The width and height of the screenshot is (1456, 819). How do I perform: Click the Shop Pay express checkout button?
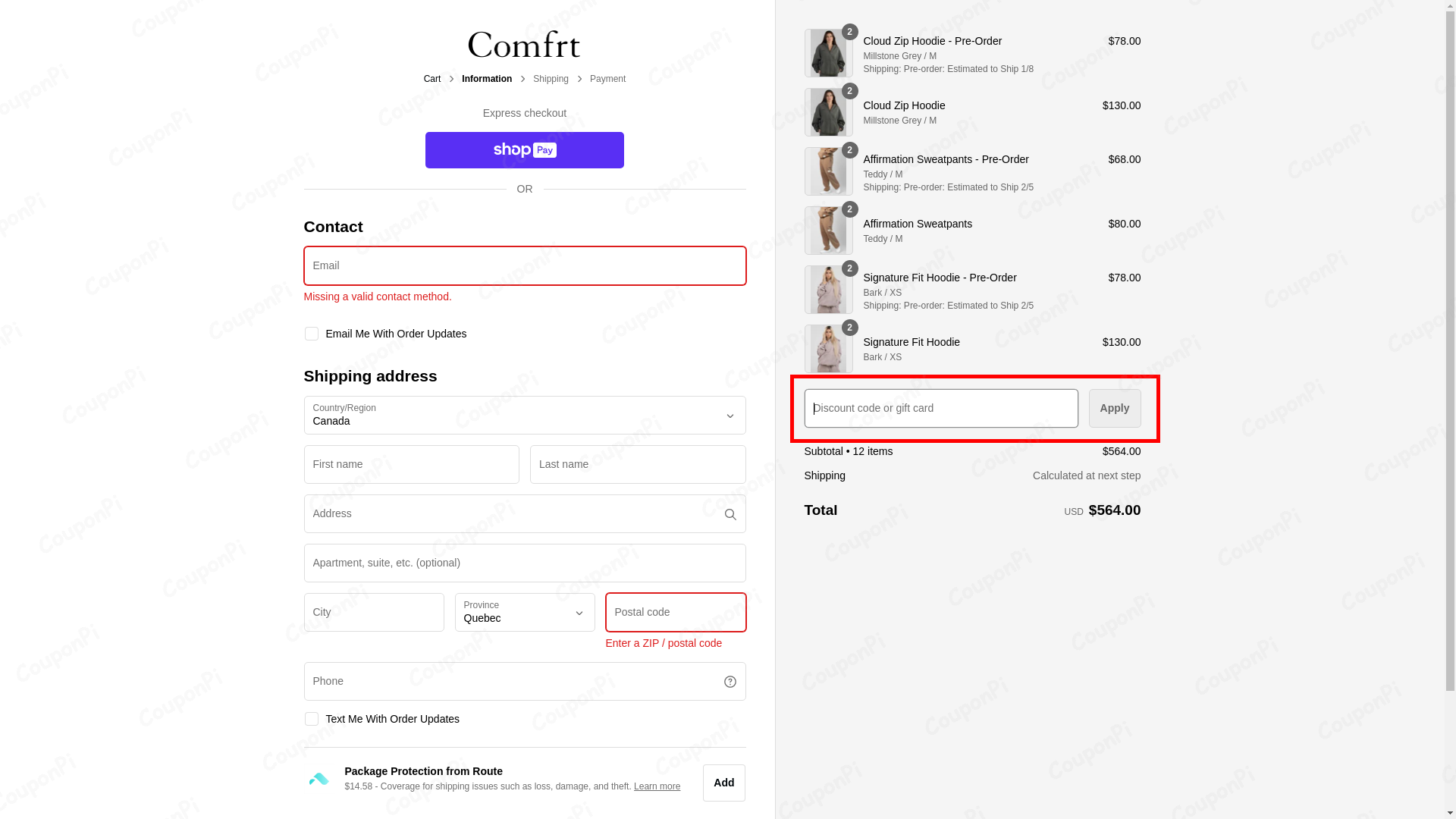pos(524,149)
